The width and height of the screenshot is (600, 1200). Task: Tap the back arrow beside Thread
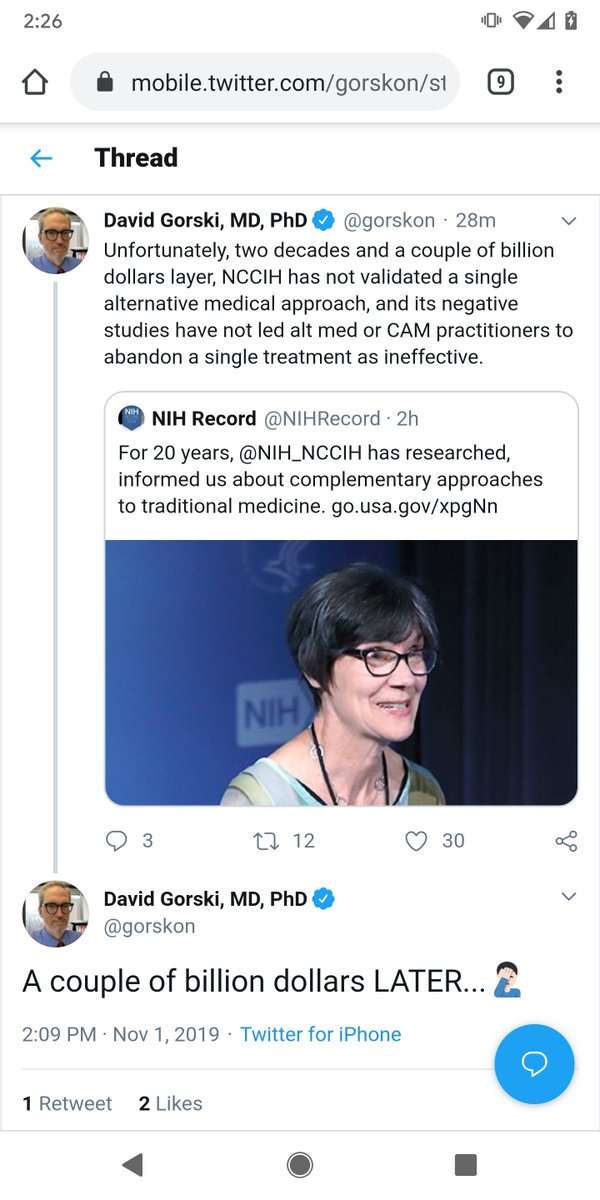tap(40, 158)
